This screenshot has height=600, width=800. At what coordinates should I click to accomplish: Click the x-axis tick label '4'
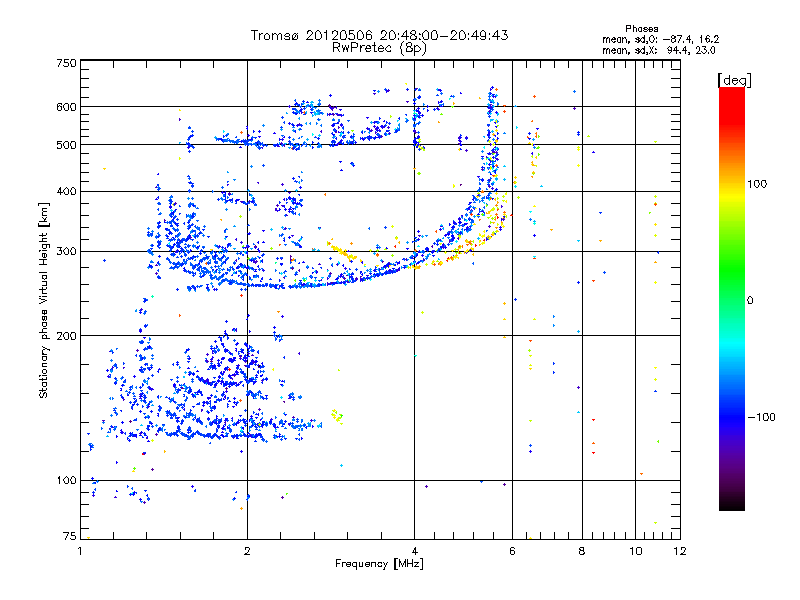point(414,551)
